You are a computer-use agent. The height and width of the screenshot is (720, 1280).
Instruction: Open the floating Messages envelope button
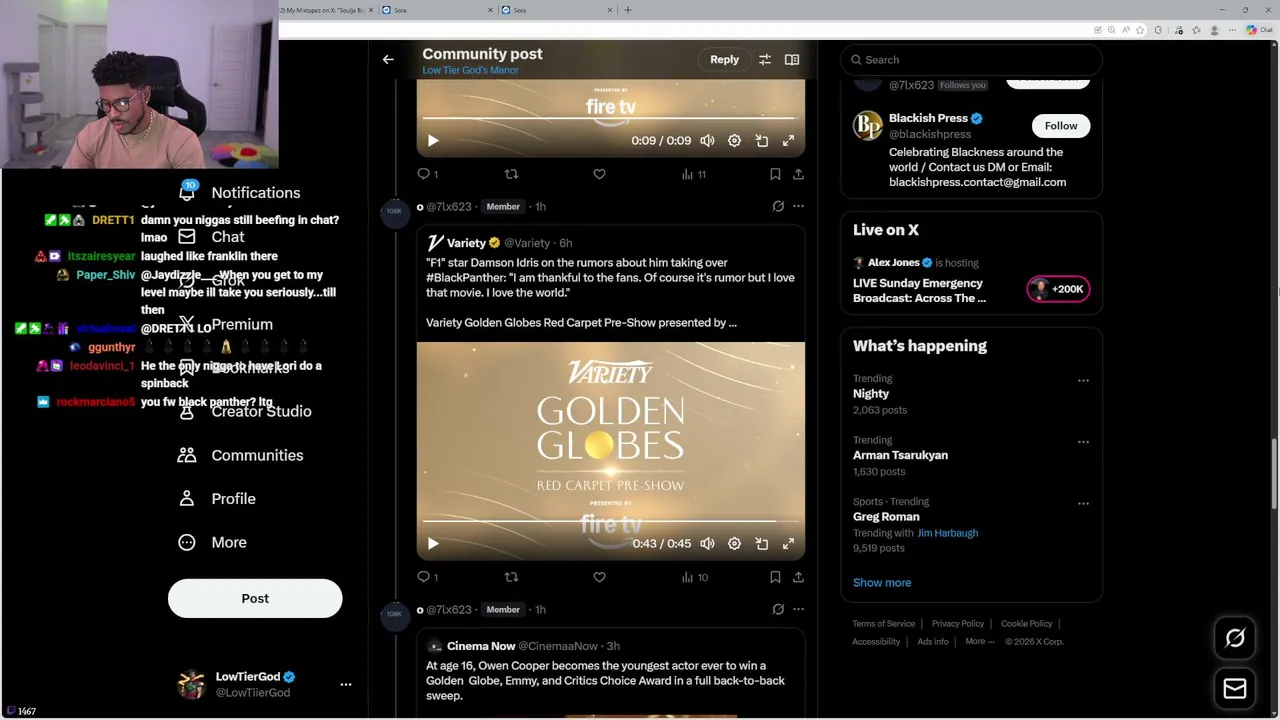[1235, 689]
